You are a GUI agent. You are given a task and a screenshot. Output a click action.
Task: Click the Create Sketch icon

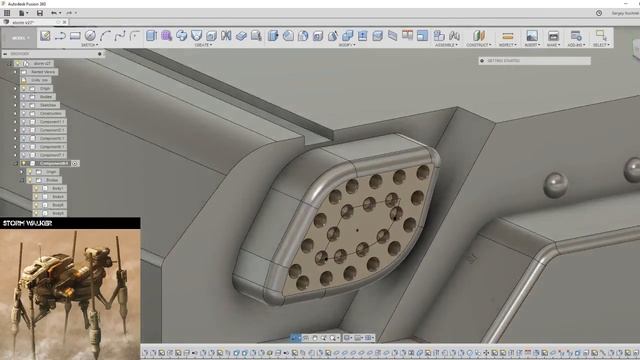[45, 36]
